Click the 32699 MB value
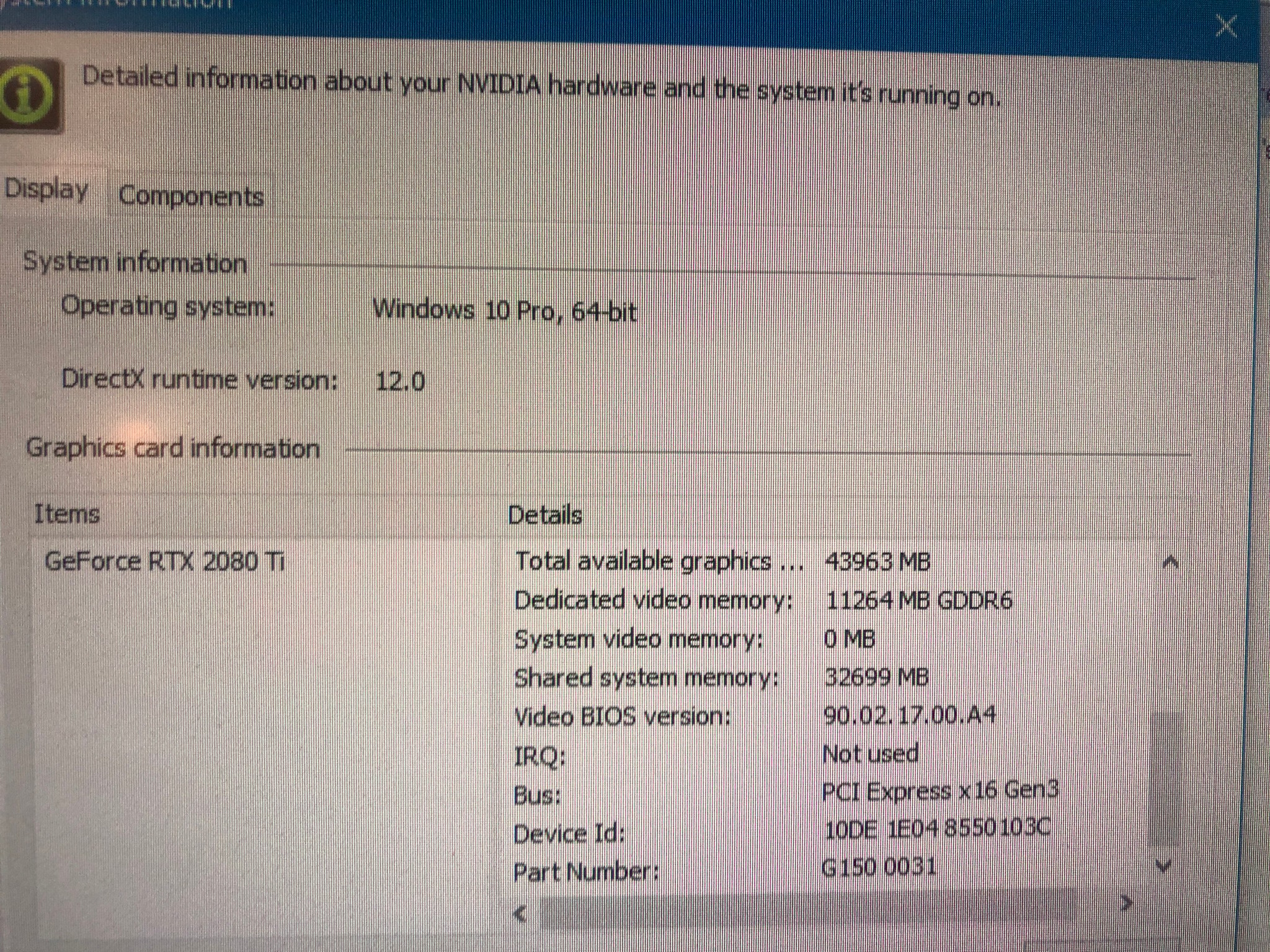Viewport: 1270px width, 952px height. pyautogui.click(x=876, y=677)
